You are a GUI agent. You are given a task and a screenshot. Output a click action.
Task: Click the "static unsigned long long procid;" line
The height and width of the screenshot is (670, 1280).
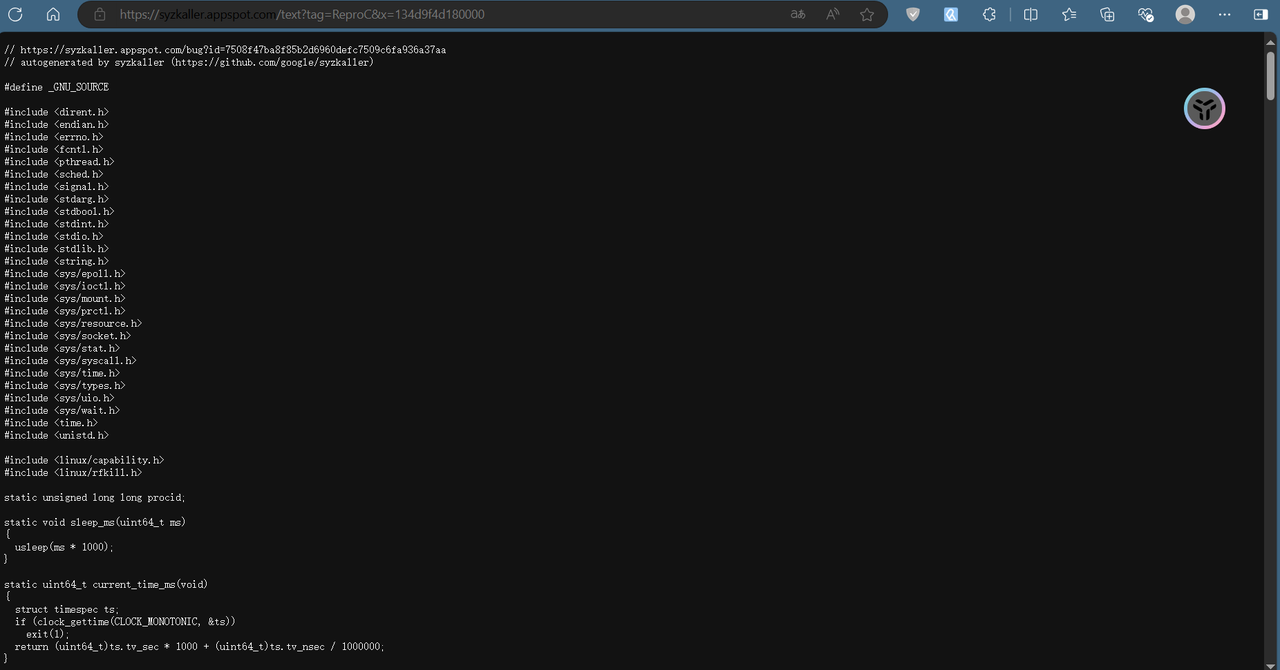(x=95, y=498)
